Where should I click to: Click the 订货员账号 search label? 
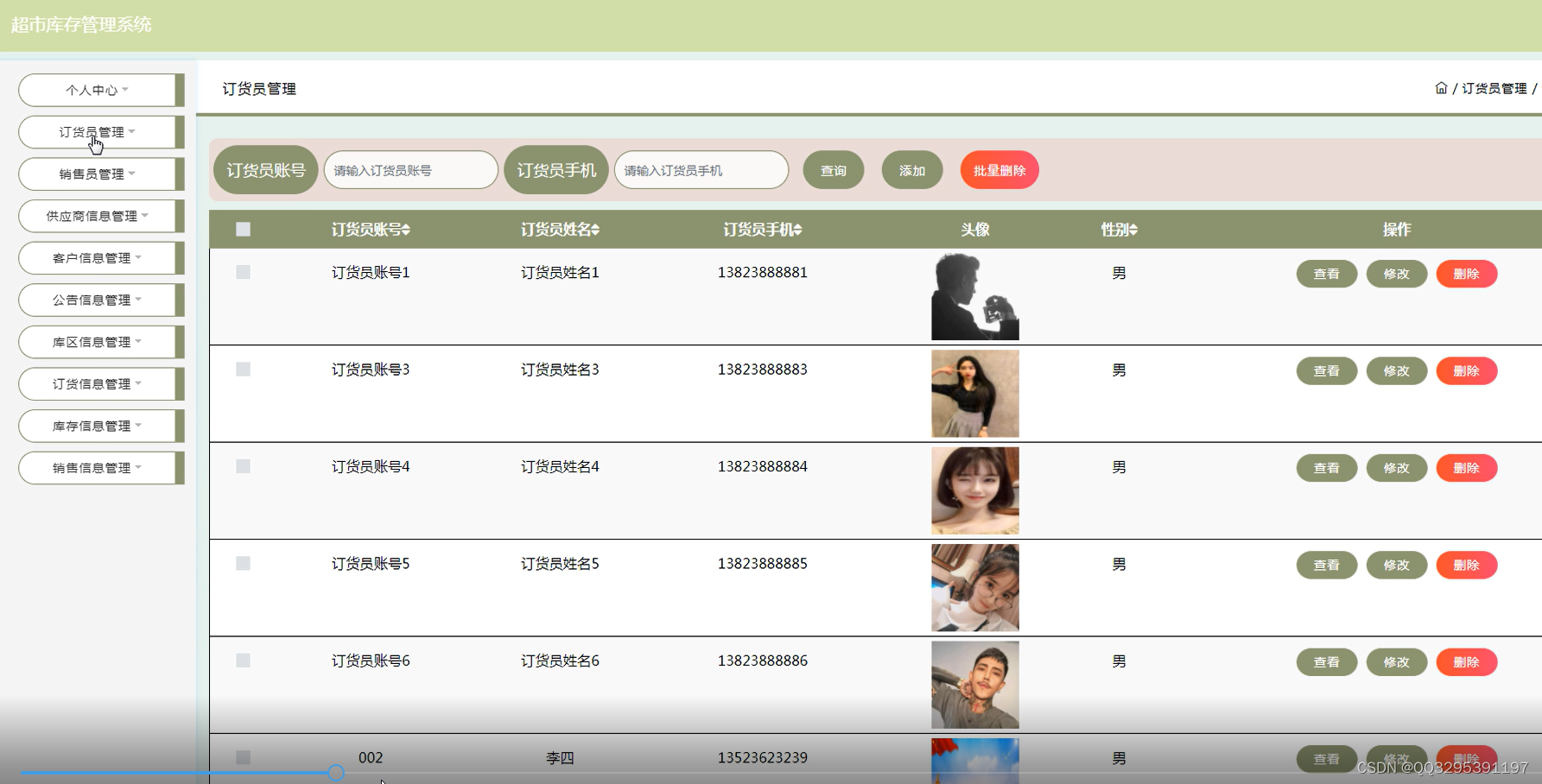click(266, 170)
